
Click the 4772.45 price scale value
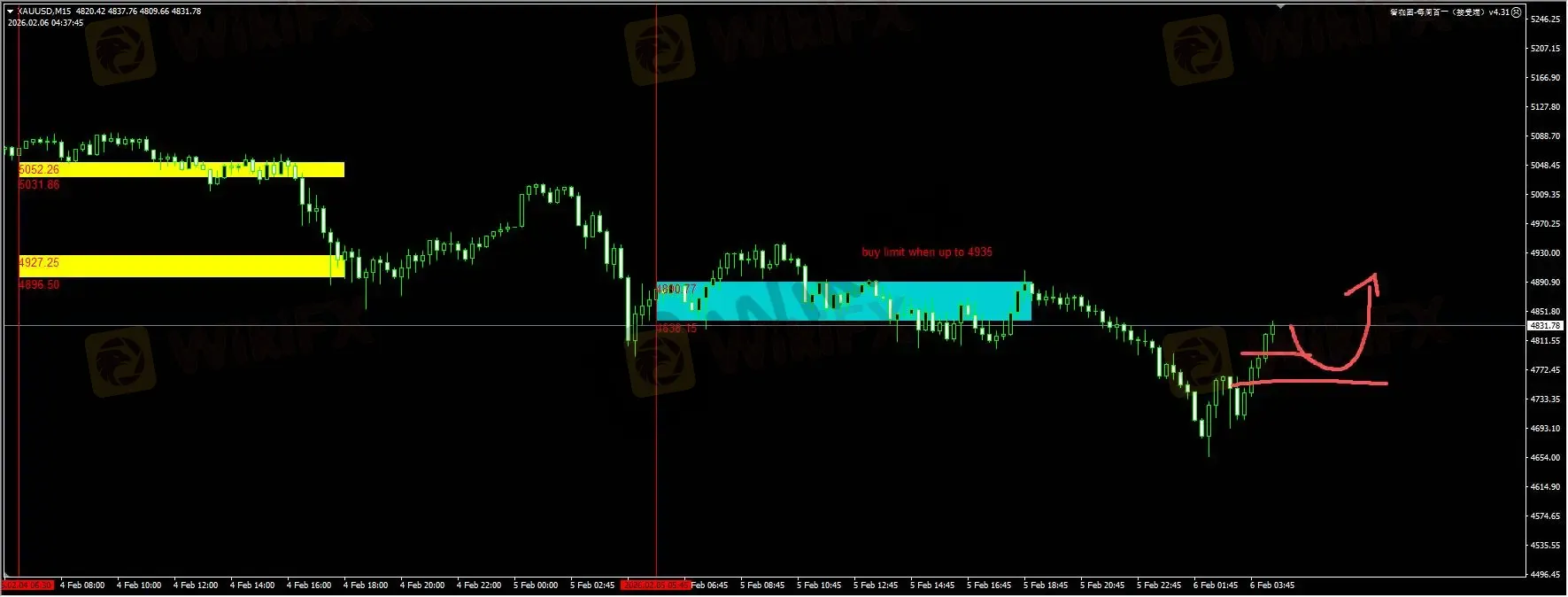[1545, 370]
